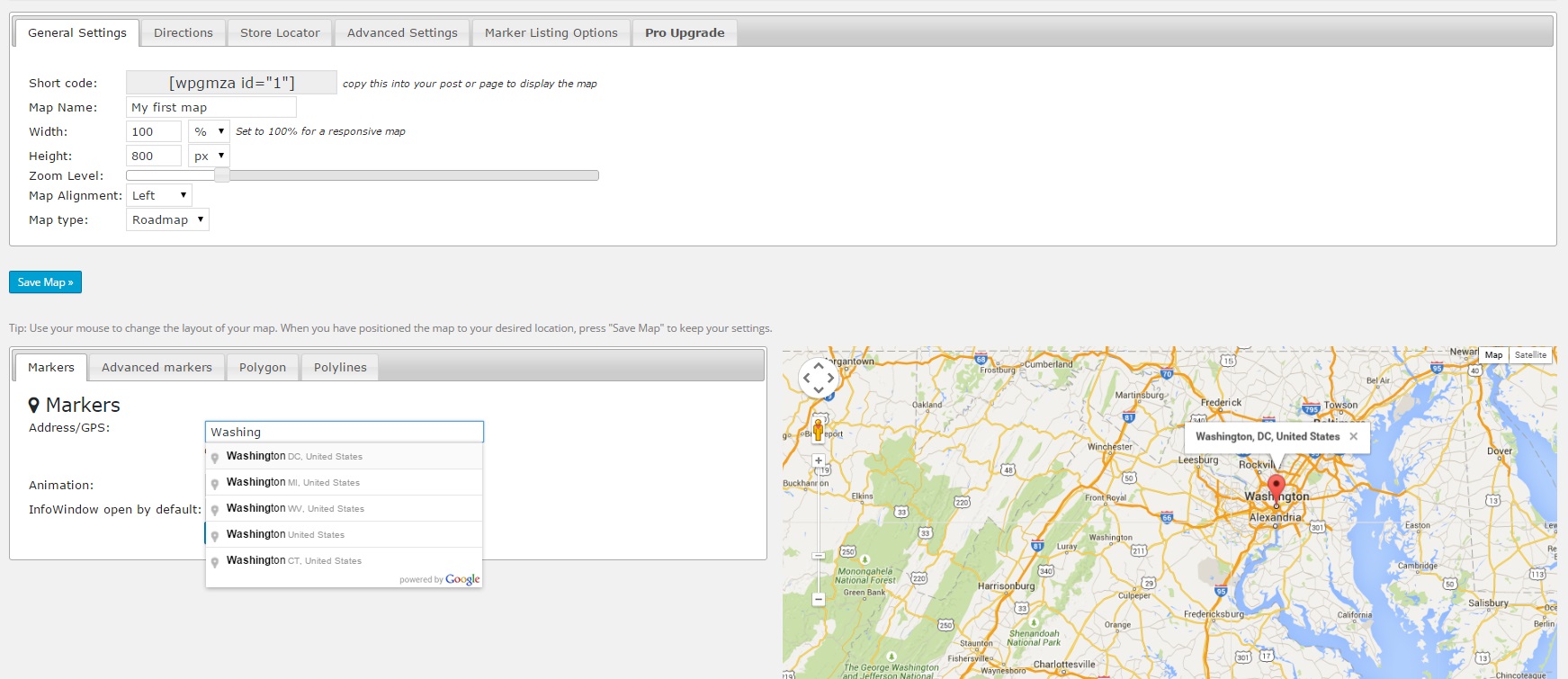Pan the map up using the arrow control
1568x679 pixels.
point(819,366)
